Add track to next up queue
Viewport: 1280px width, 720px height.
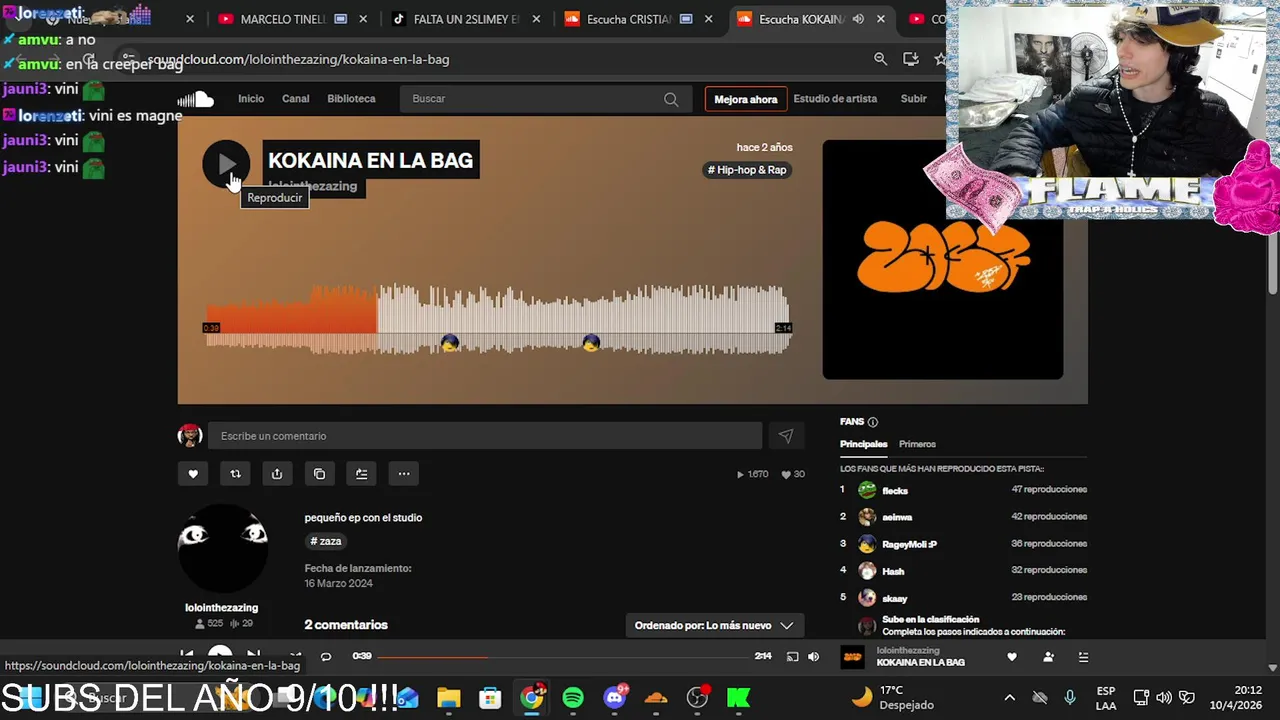point(361,474)
